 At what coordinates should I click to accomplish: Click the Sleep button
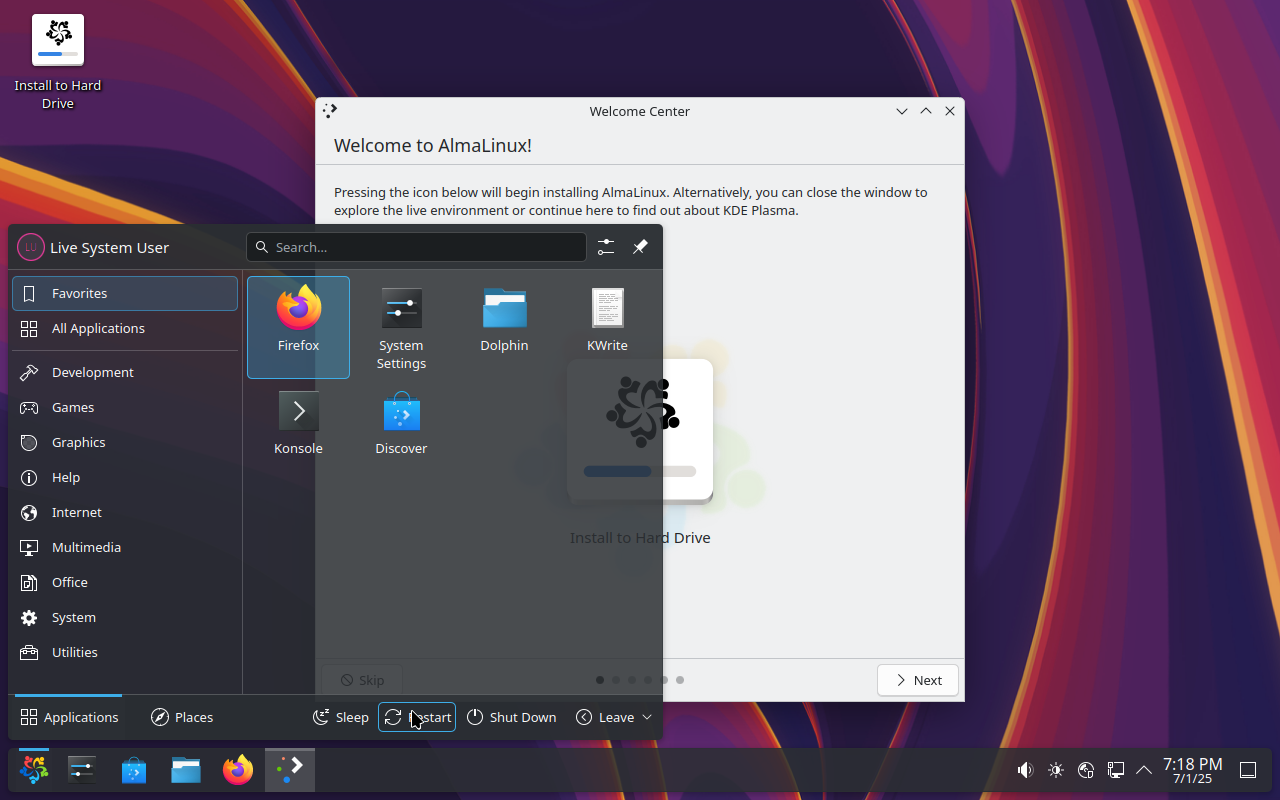point(341,717)
